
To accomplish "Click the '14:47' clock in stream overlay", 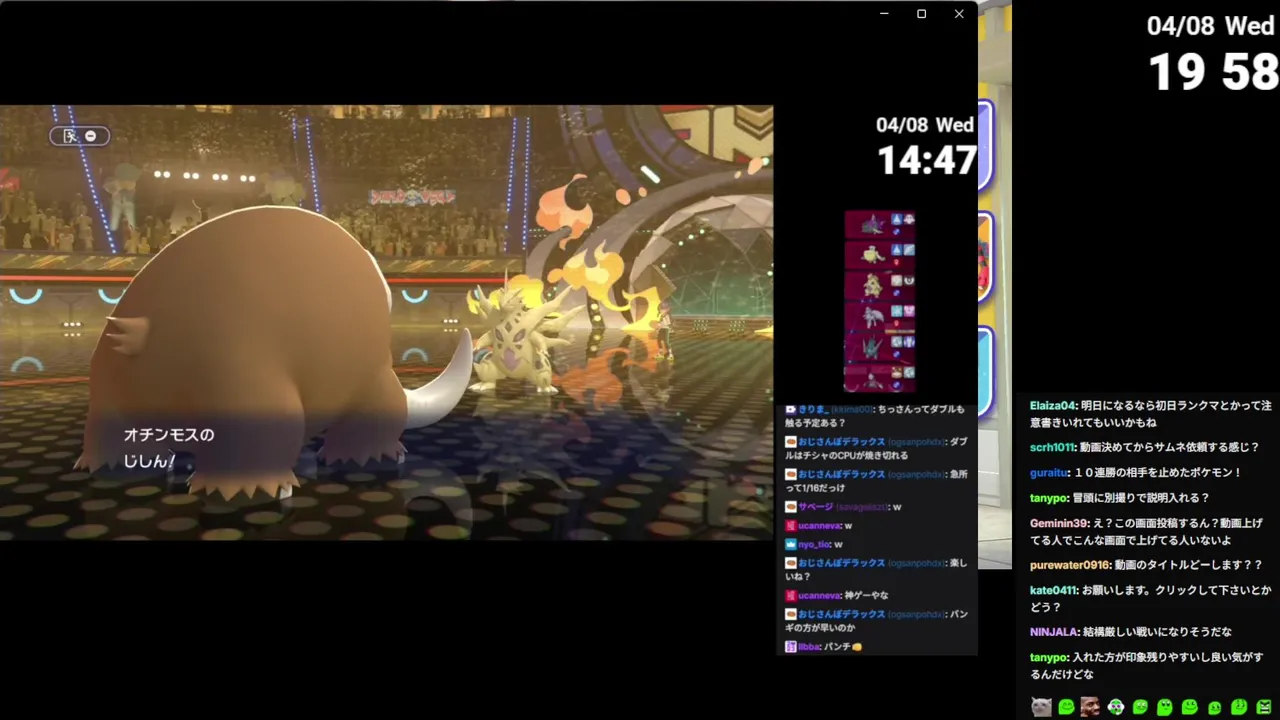I will [926, 160].
